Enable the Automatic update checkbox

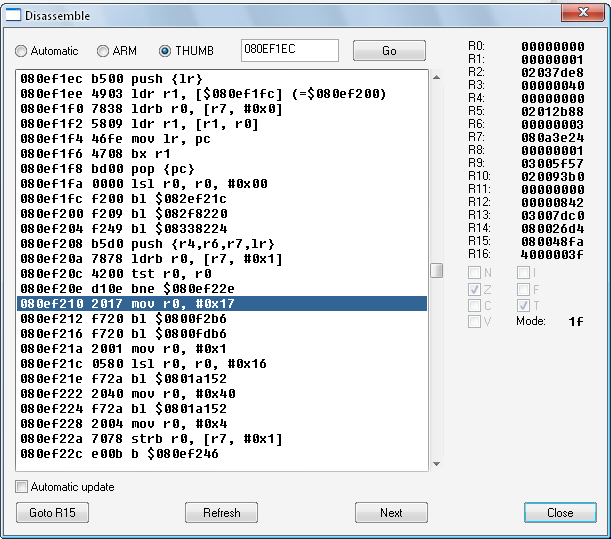point(22,487)
